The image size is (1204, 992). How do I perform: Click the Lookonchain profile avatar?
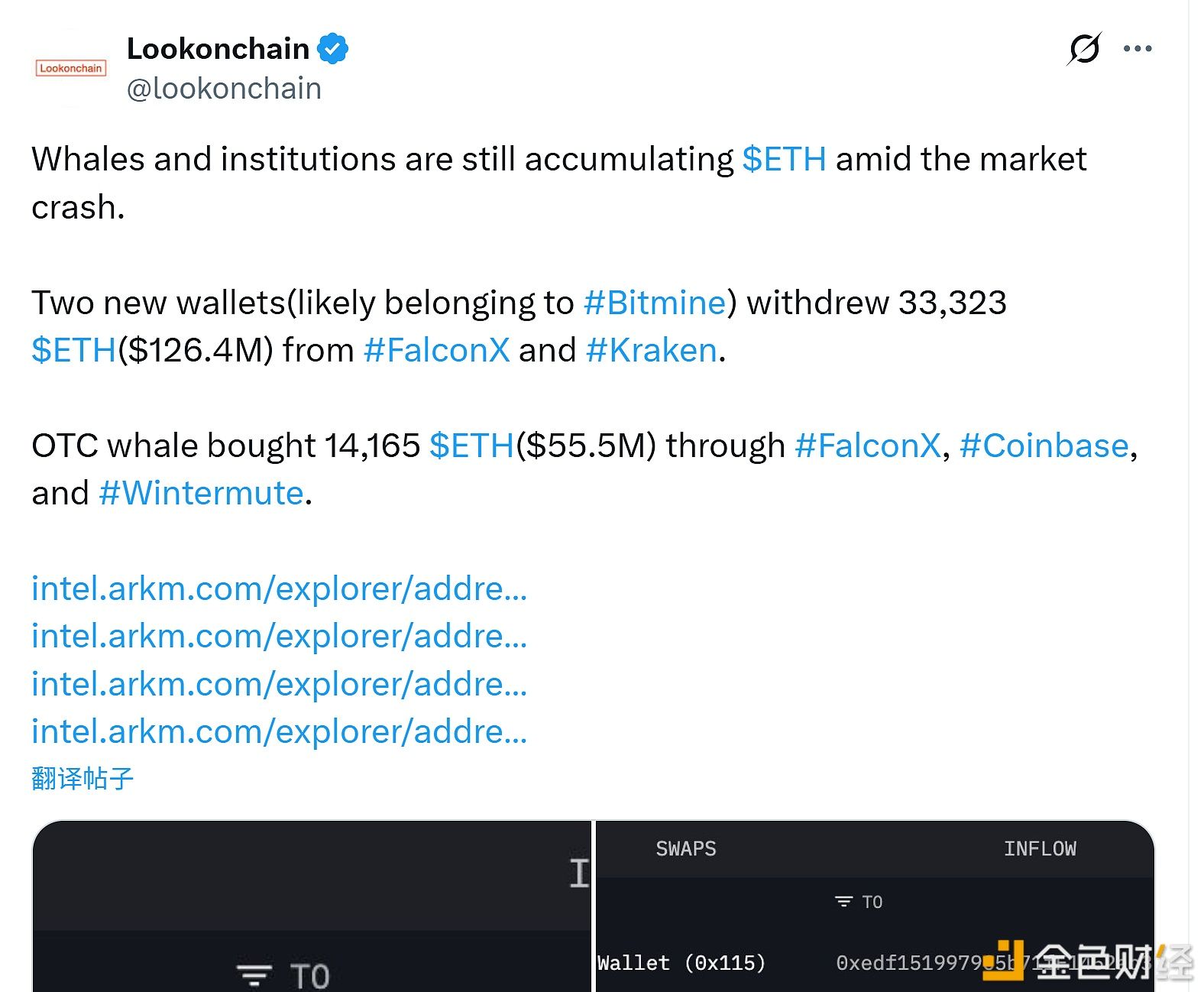[x=70, y=68]
